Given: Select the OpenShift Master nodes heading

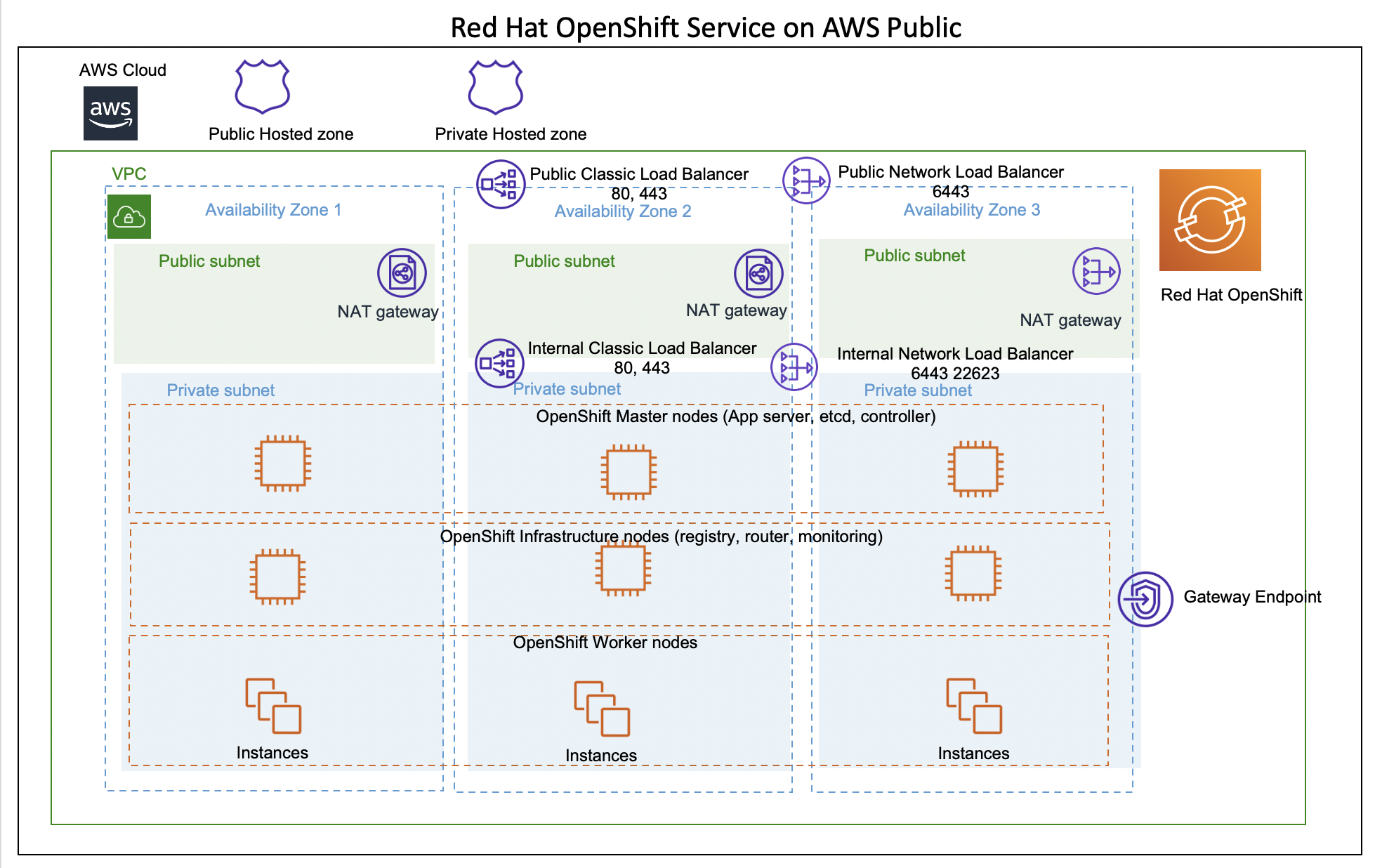Looking at the screenshot, I should click(736, 416).
